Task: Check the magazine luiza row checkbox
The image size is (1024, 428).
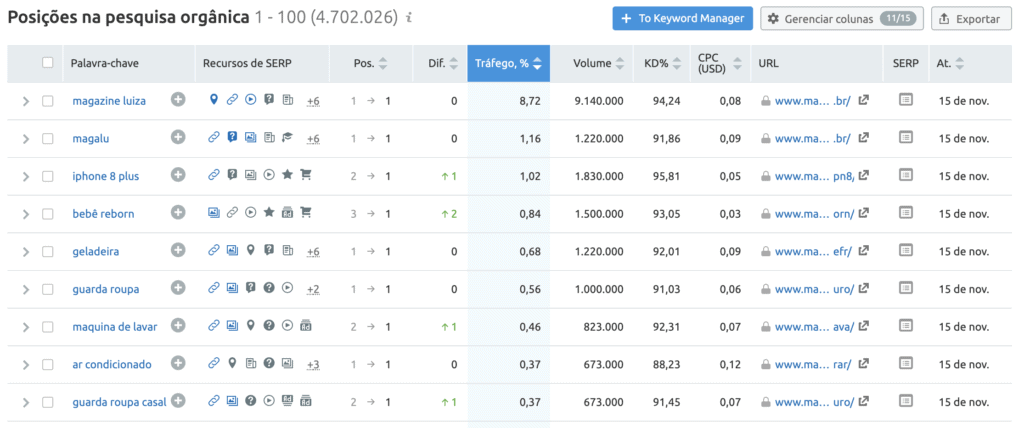Action: click(48, 101)
